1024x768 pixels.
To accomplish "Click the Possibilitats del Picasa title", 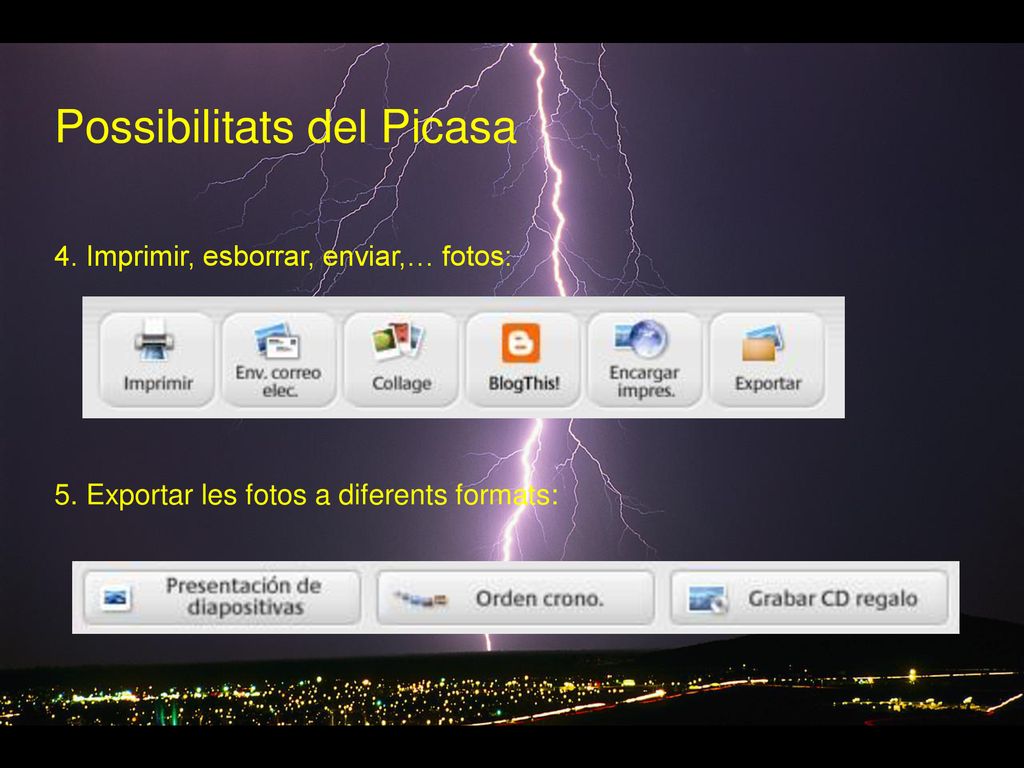I will click(x=286, y=127).
